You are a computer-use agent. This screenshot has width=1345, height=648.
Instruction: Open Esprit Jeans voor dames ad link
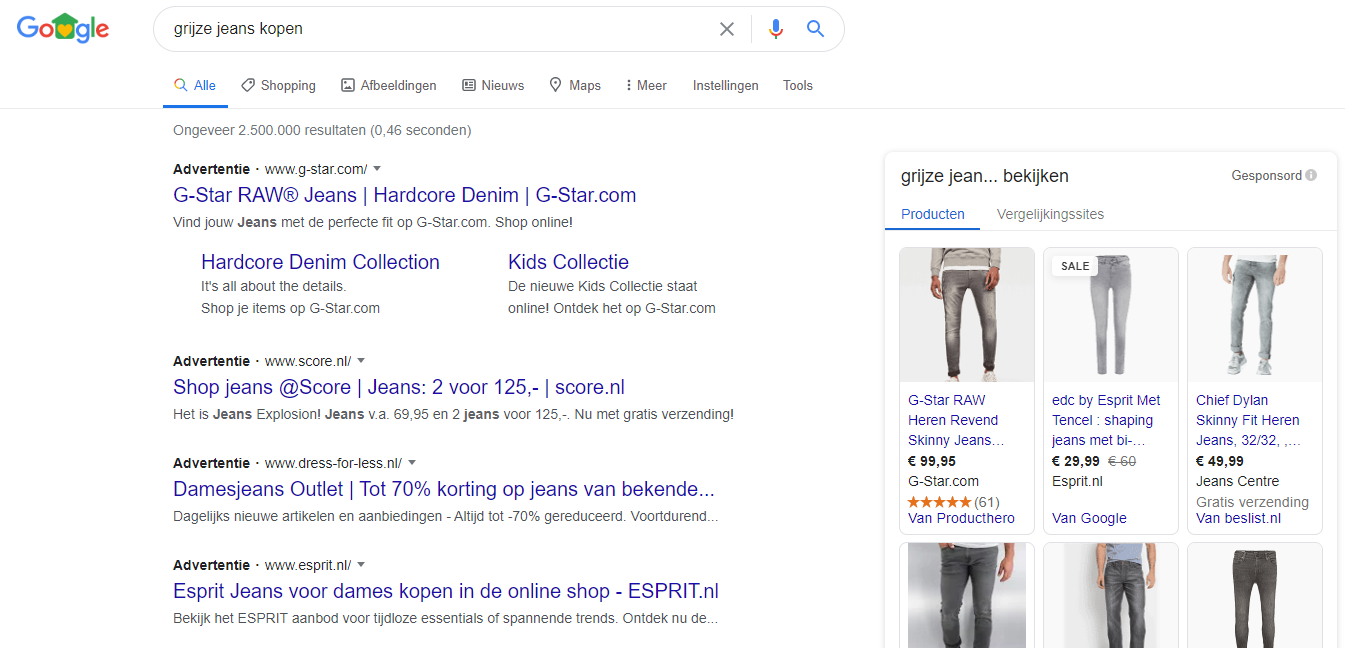point(446,591)
